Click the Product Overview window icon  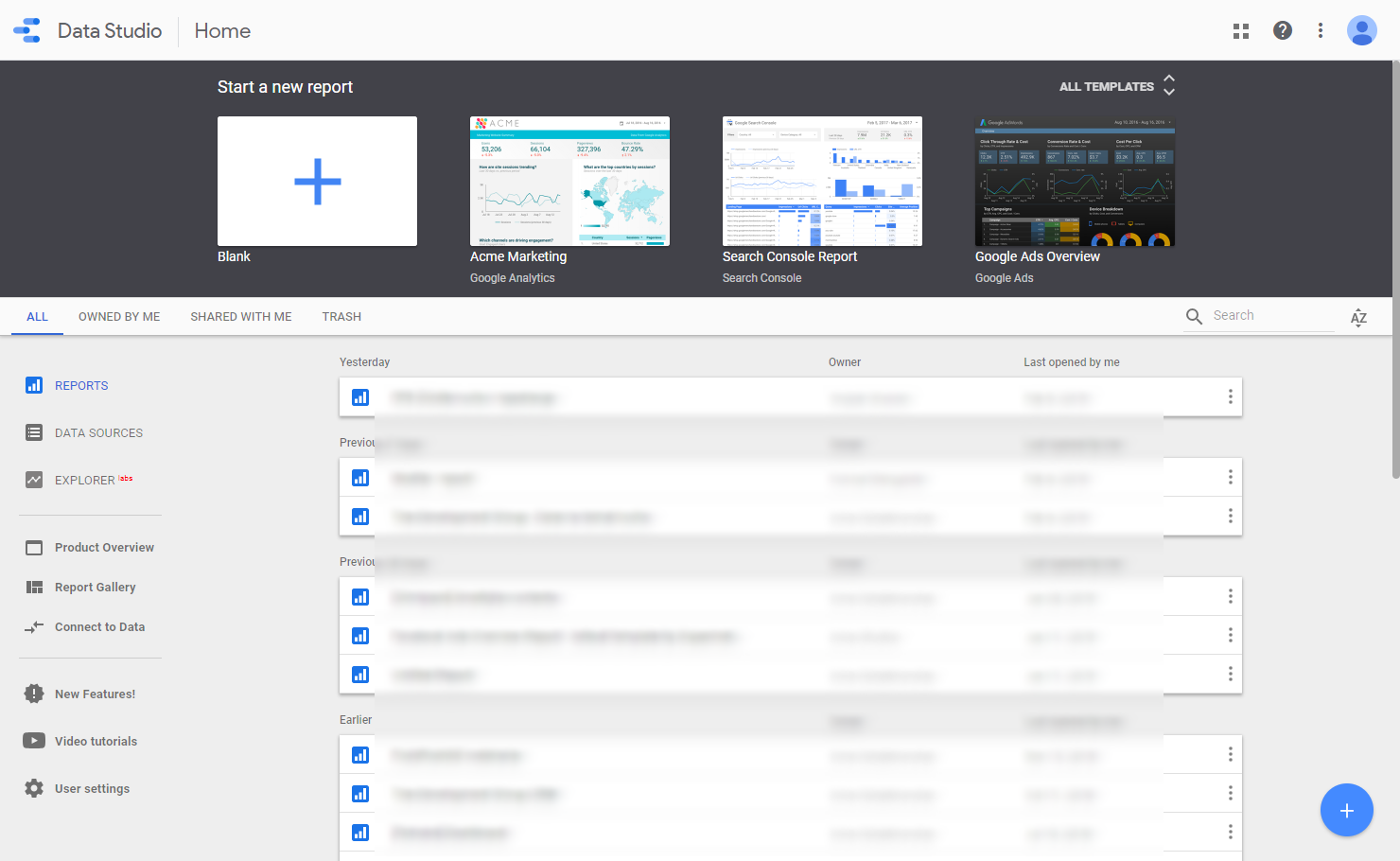(x=34, y=548)
